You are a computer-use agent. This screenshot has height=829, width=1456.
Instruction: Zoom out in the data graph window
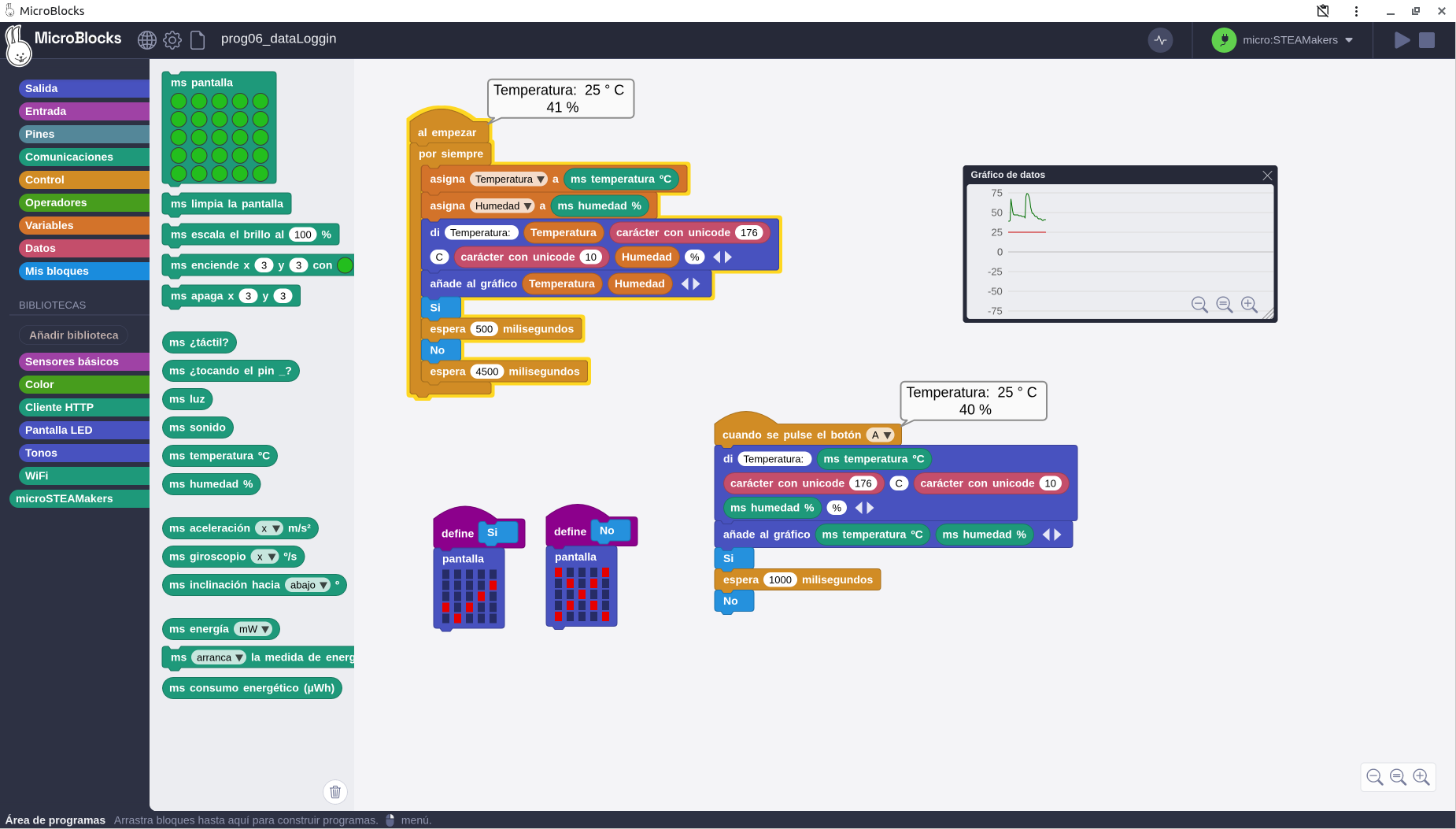coord(1199,305)
